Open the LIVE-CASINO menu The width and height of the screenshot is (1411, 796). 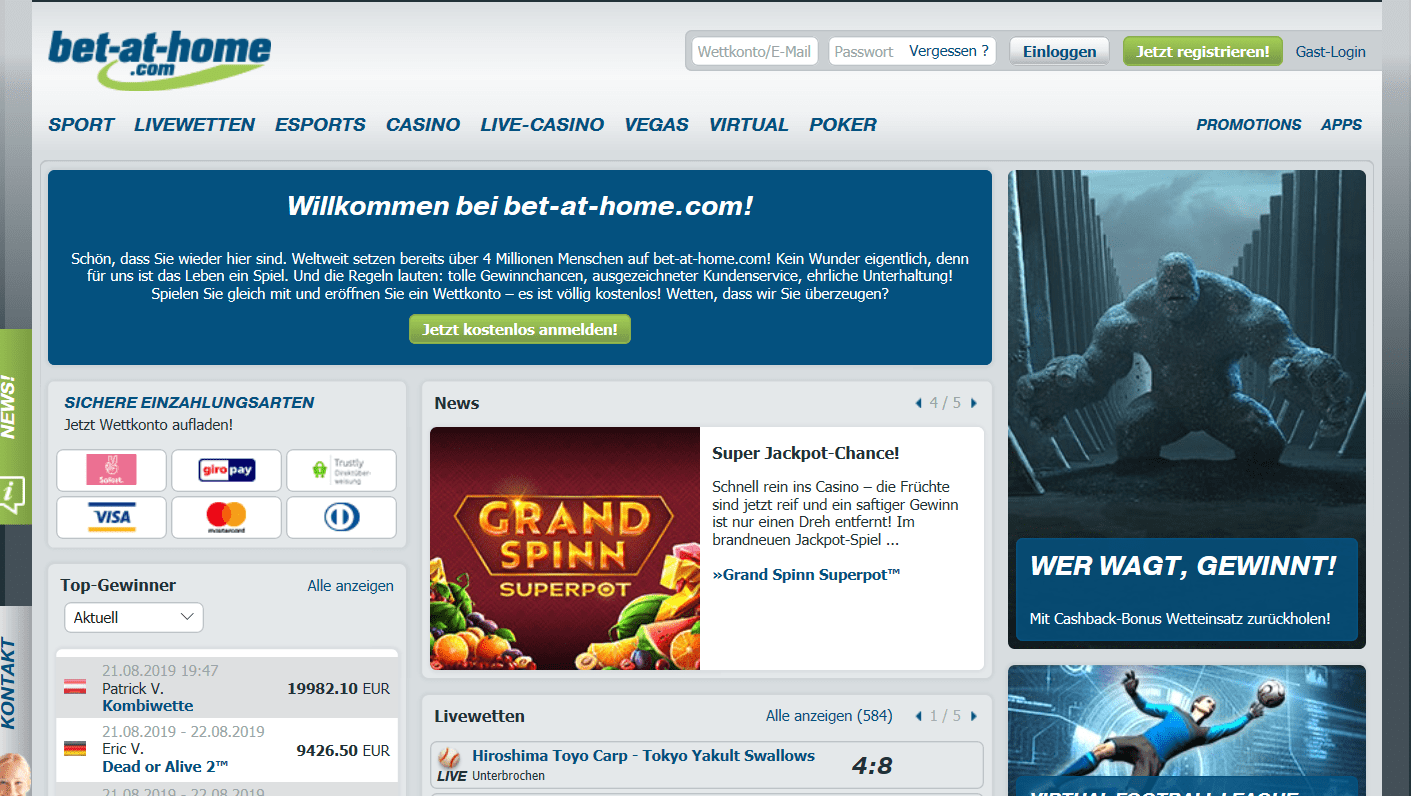[x=542, y=125]
